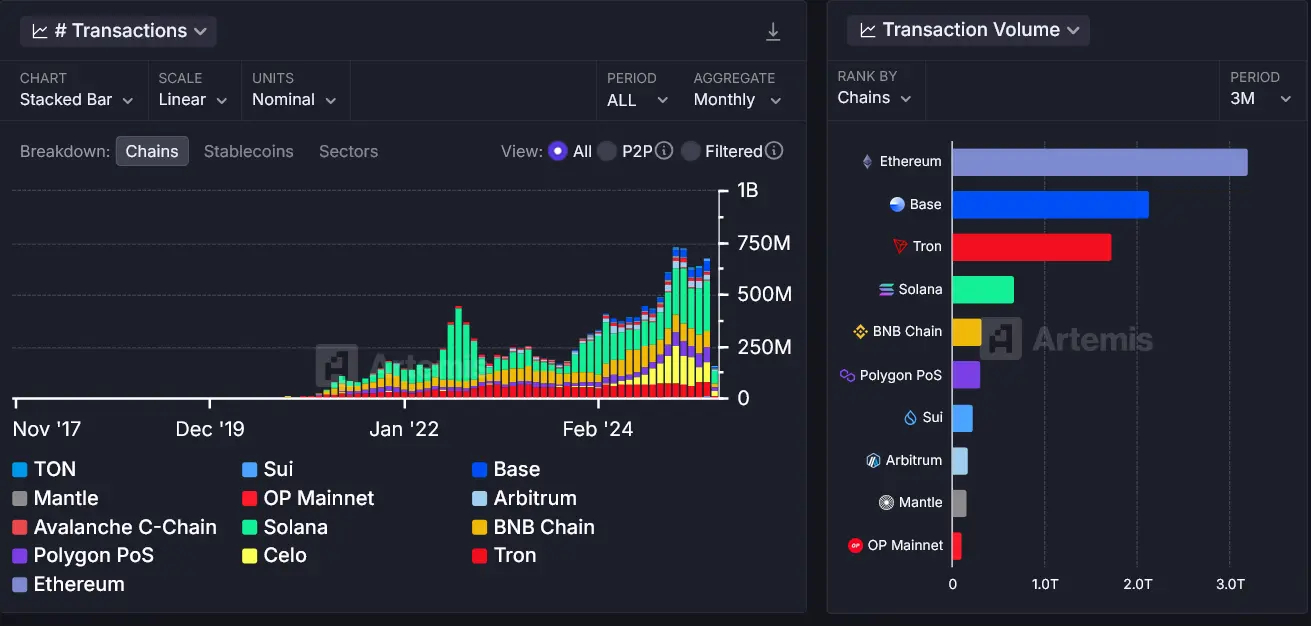The width and height of the screenshot is (1311, 626).
Task: Toggle Solana series in the legend
Action: pyautogui.click(x=285, y=527)
